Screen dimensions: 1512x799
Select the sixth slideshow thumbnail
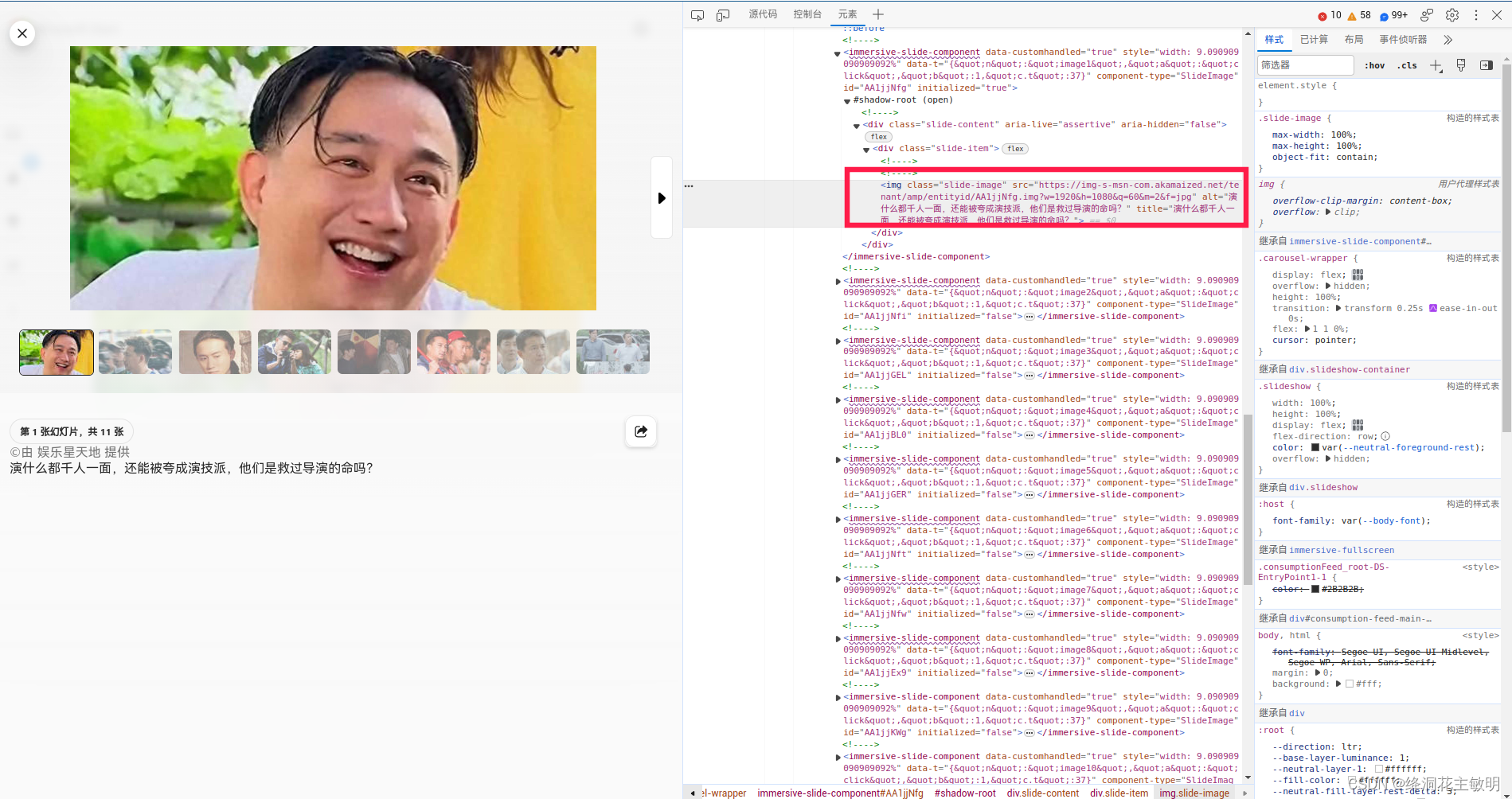click(x=454, y=352)
